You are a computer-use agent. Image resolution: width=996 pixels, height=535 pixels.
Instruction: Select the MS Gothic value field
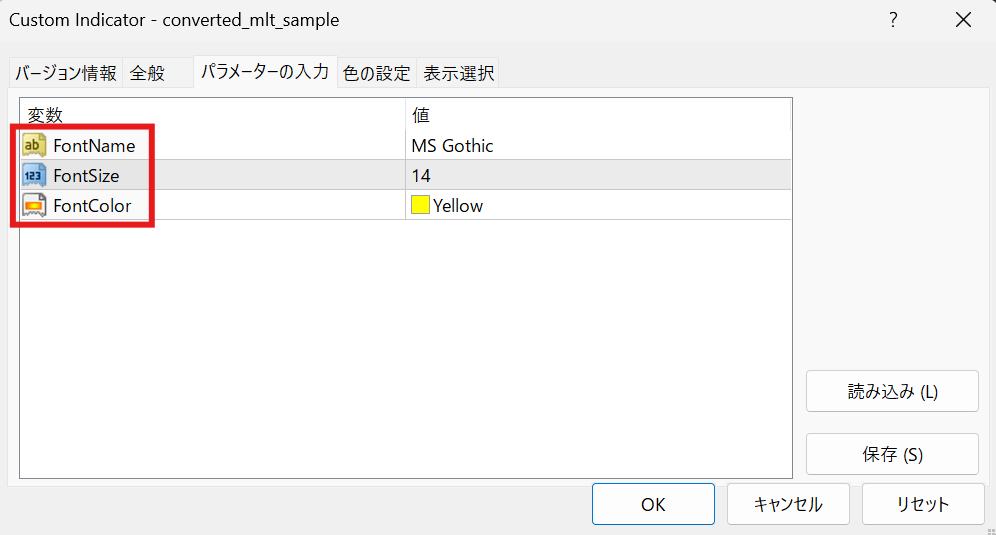click(x=597, y=146)
